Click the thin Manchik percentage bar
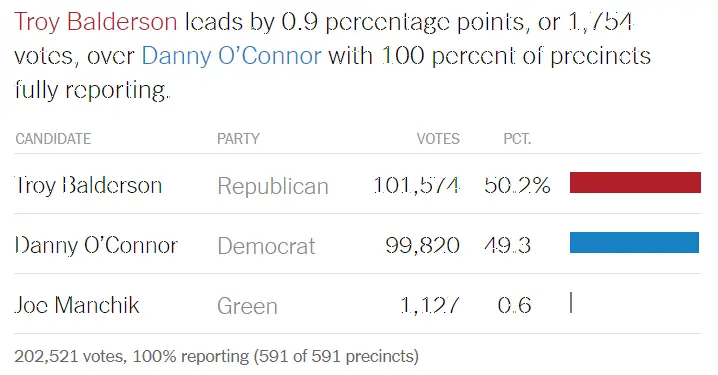The image size is (718, 375). point(571,303)
